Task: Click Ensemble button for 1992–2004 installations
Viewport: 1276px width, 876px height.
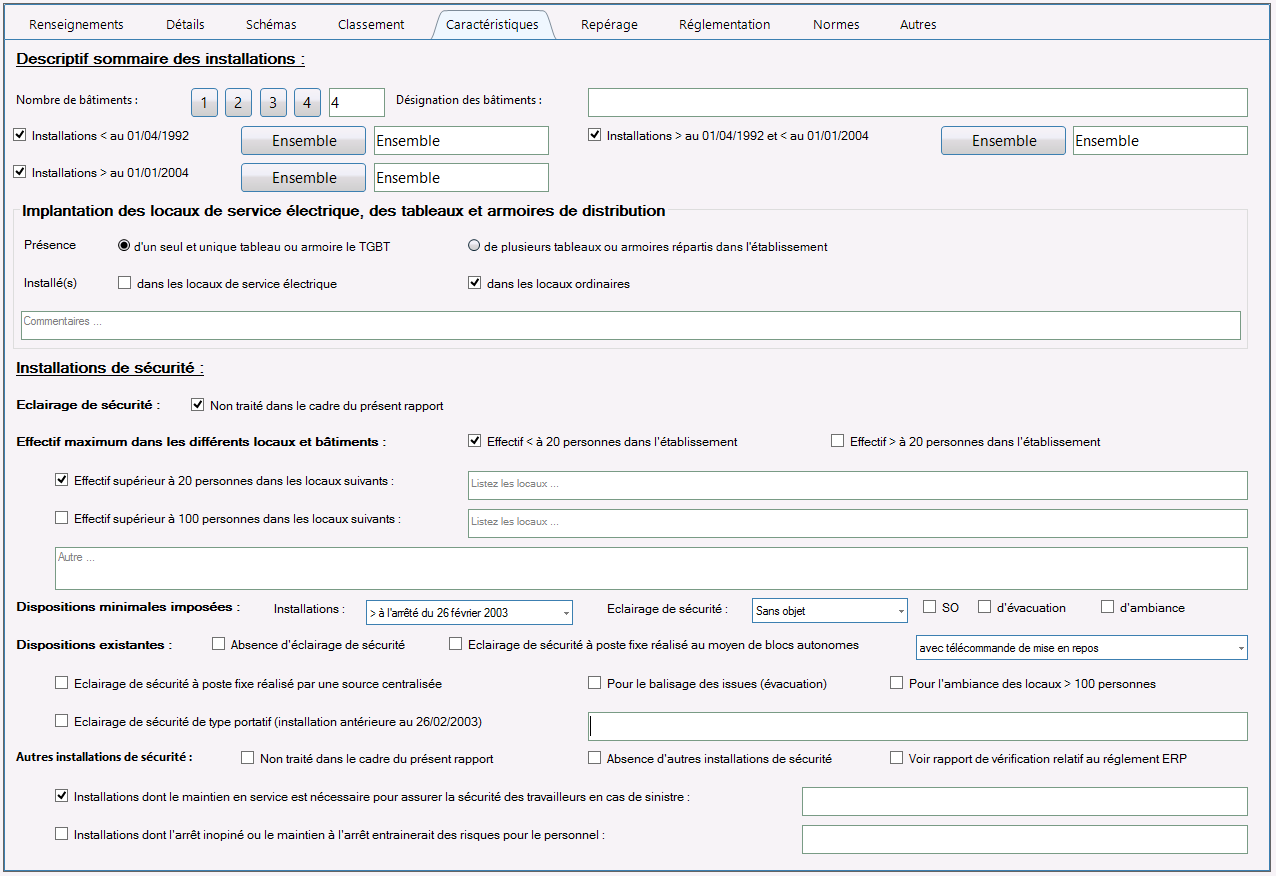Action: (x=1003, y=141)
